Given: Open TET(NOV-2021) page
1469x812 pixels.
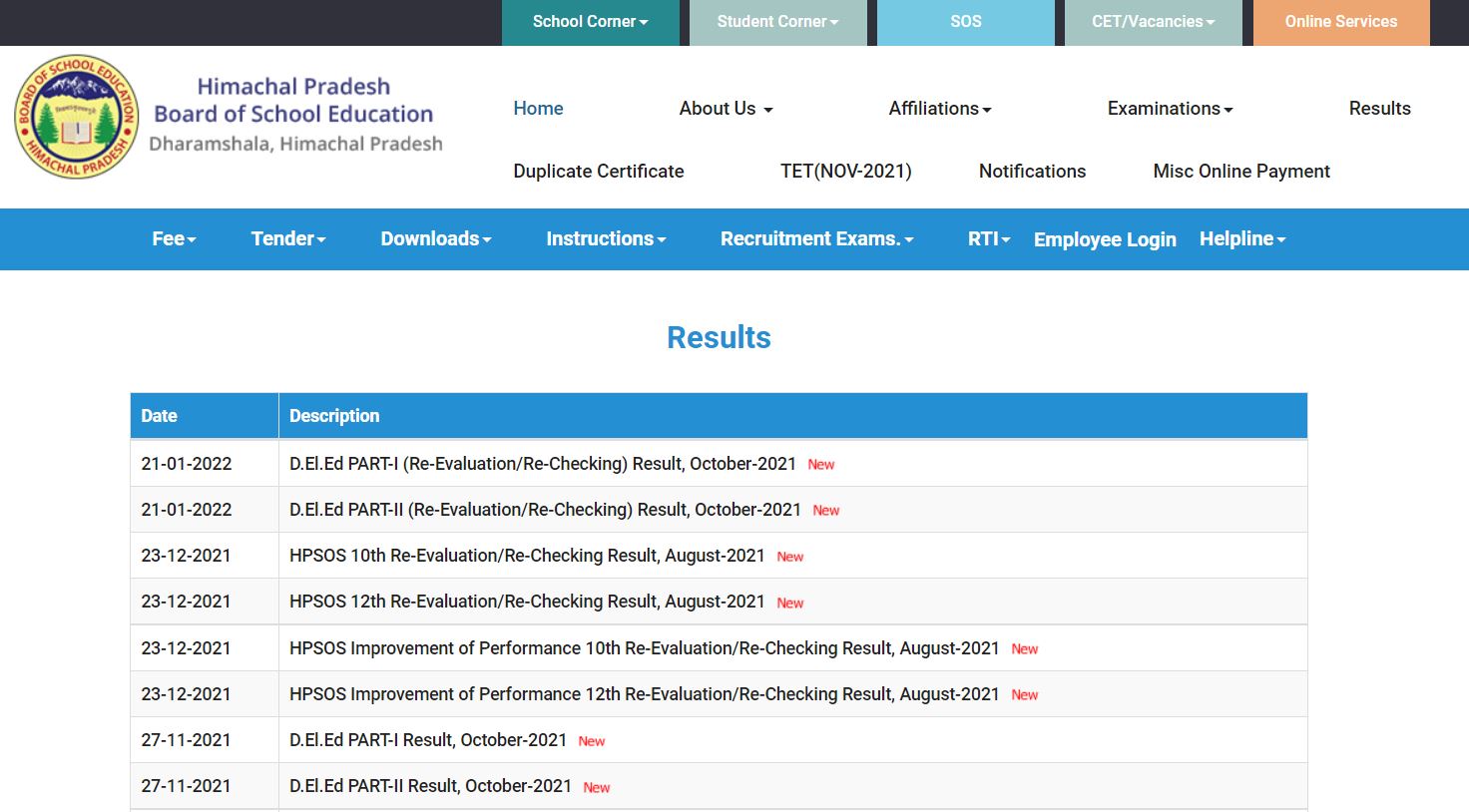Looking at the screenshot, I should coord(846,172).
